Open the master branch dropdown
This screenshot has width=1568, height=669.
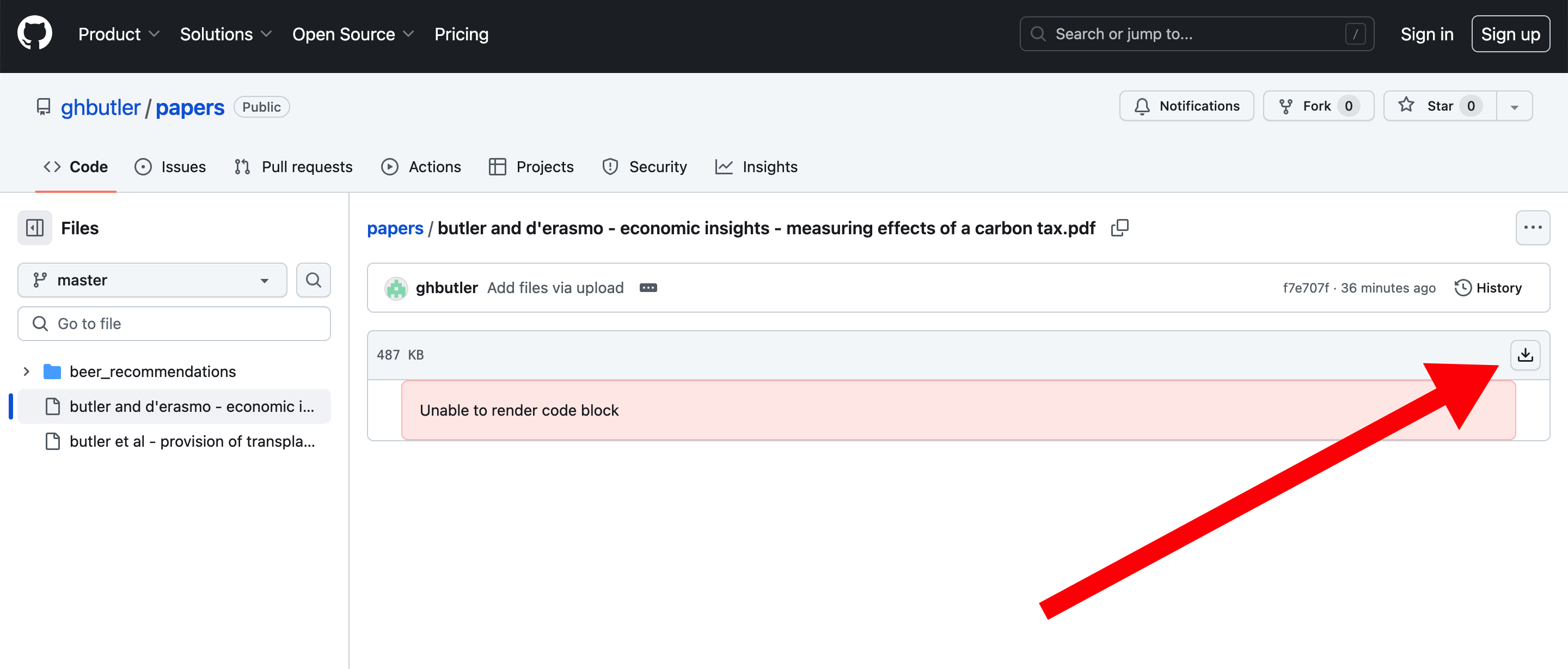coord(152,279)
